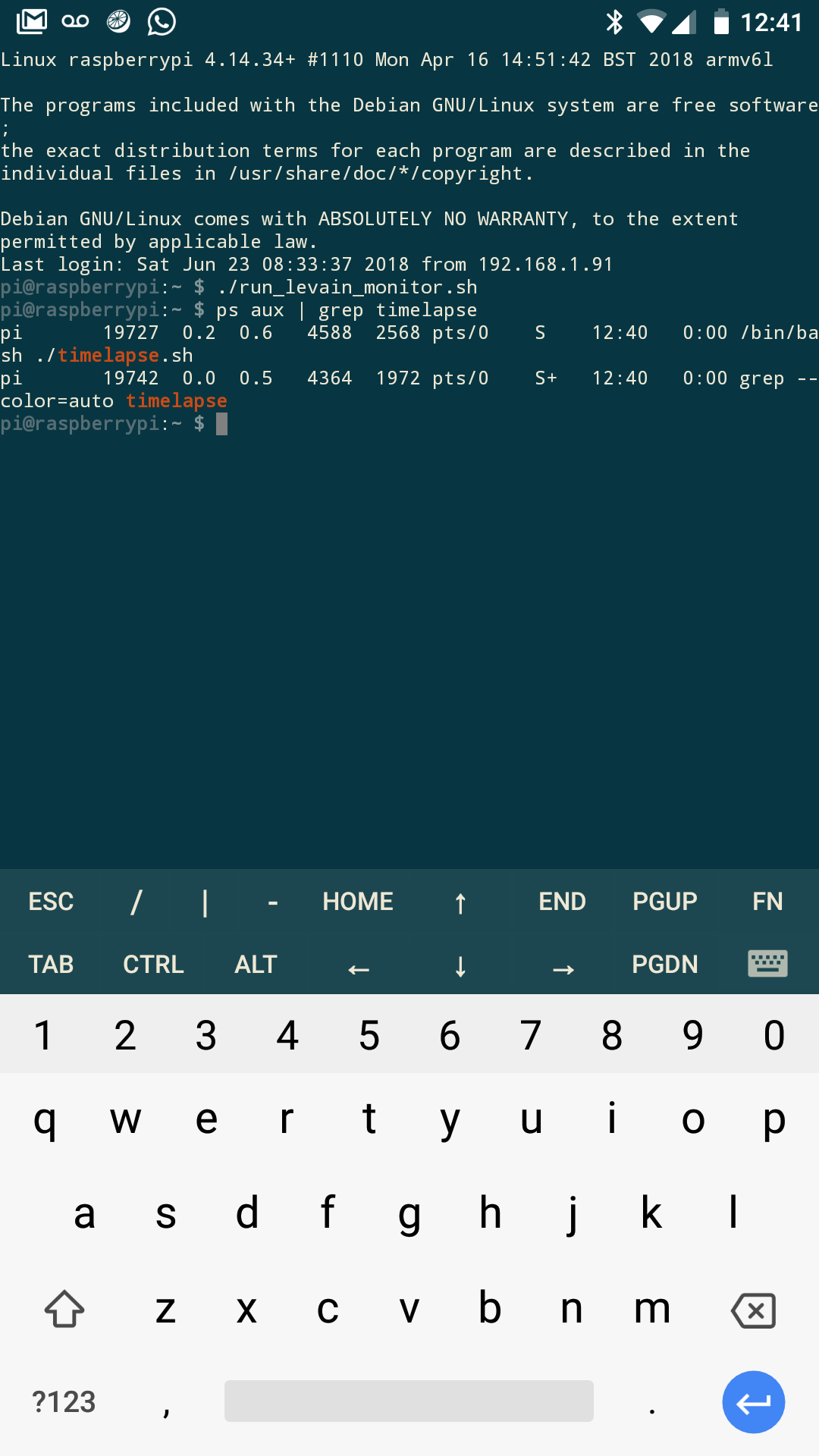Tap the up arrow key

click(460, 902)
